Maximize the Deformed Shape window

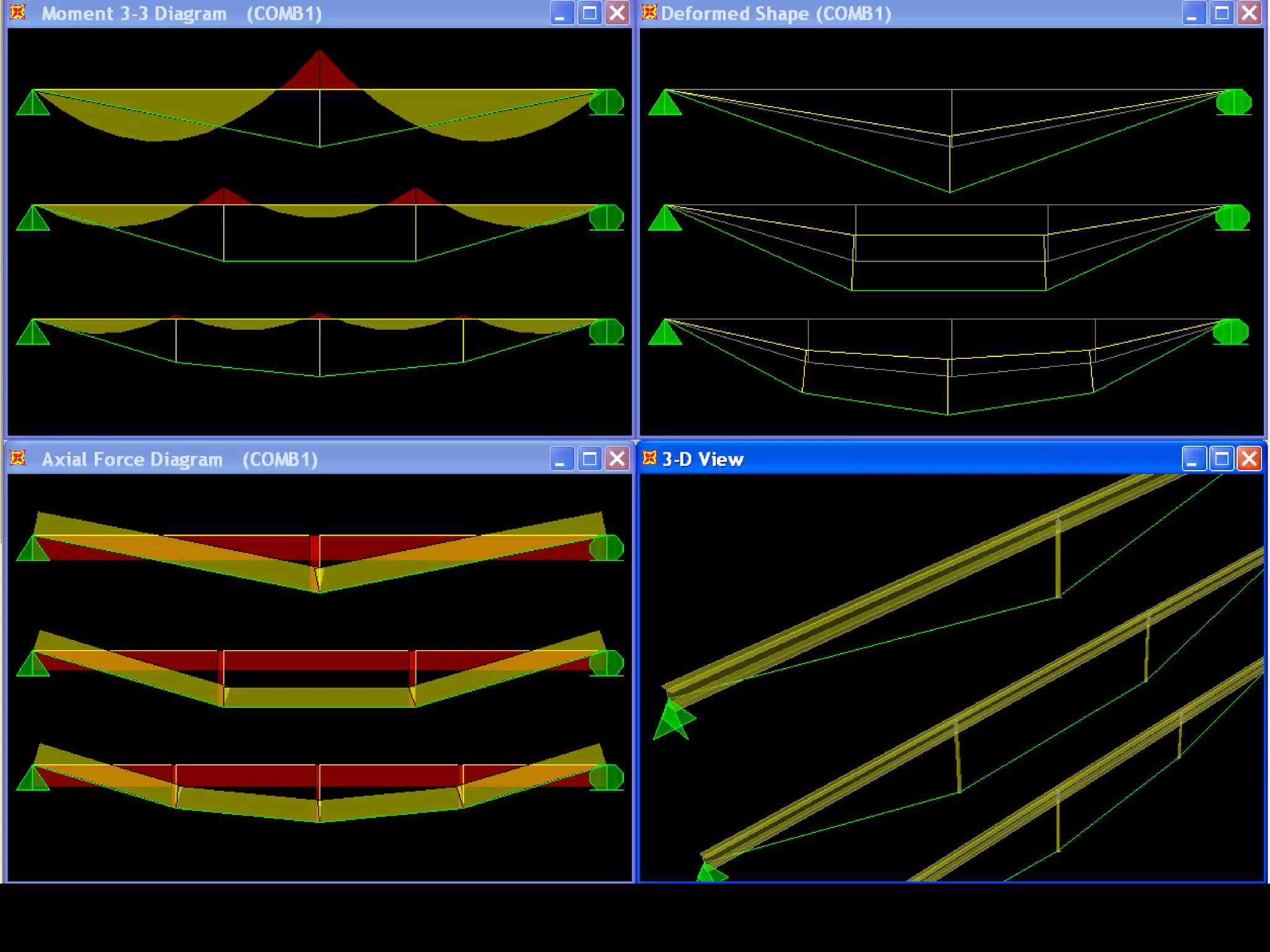point(1222,13)
